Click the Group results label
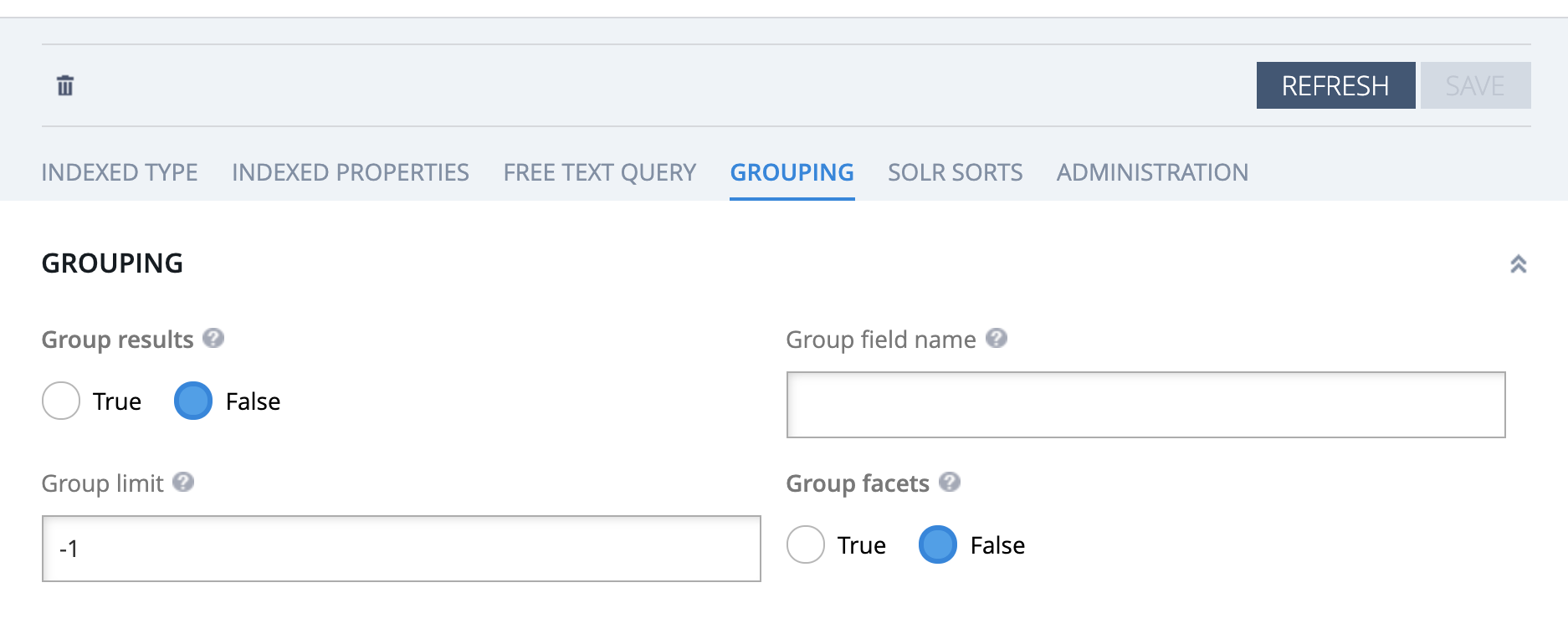This screenshot has height=644, width=1568. click(117, 340)
